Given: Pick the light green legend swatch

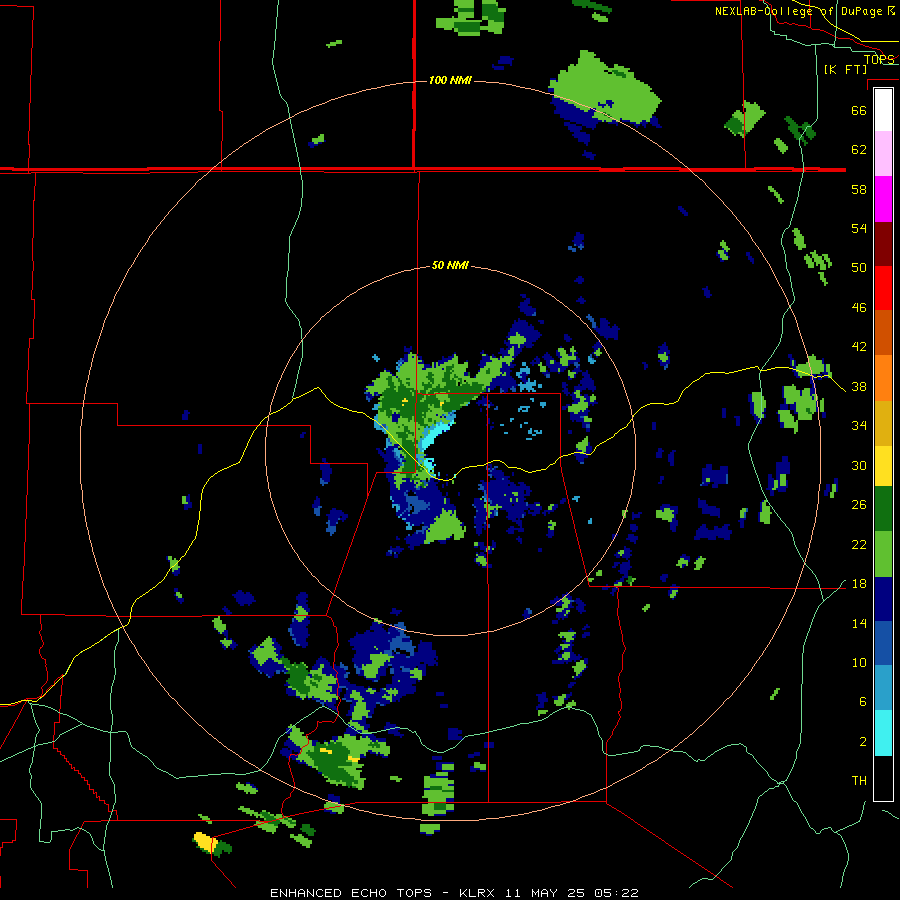Looking at the screenshot, I should point(883,554).
